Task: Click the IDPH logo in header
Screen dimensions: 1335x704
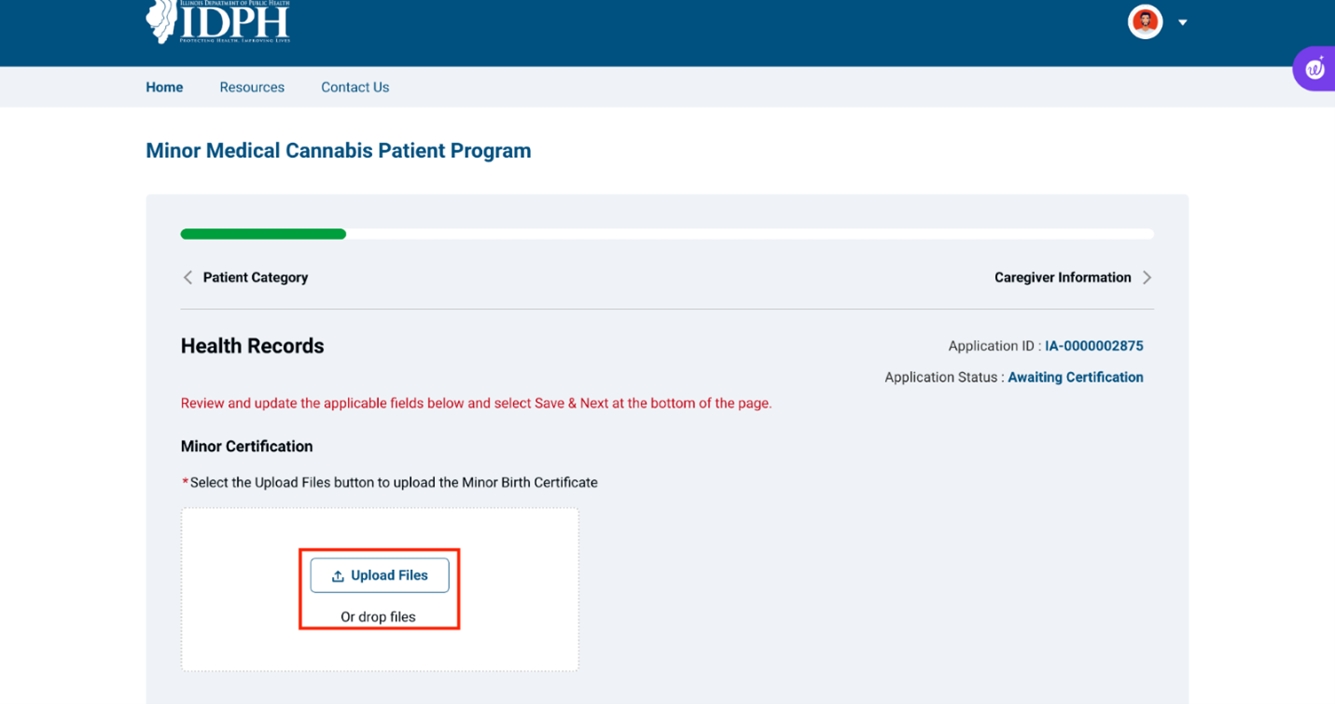Action: [x=218, y=22]
